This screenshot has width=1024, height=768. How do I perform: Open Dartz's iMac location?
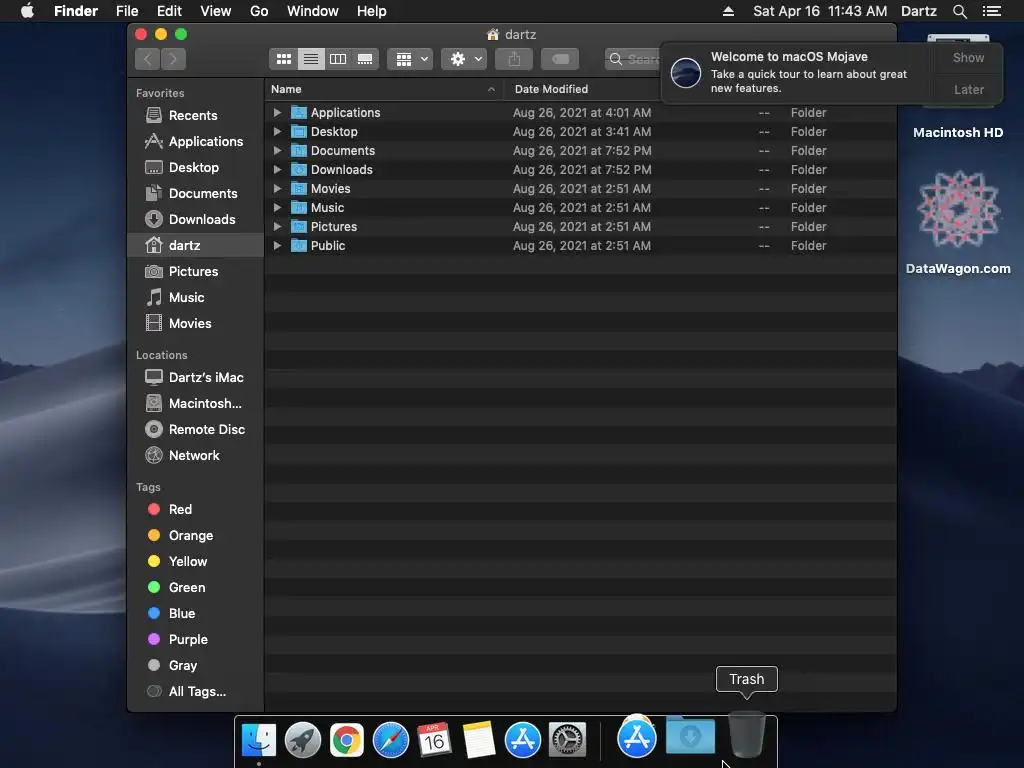pos(195,377)
